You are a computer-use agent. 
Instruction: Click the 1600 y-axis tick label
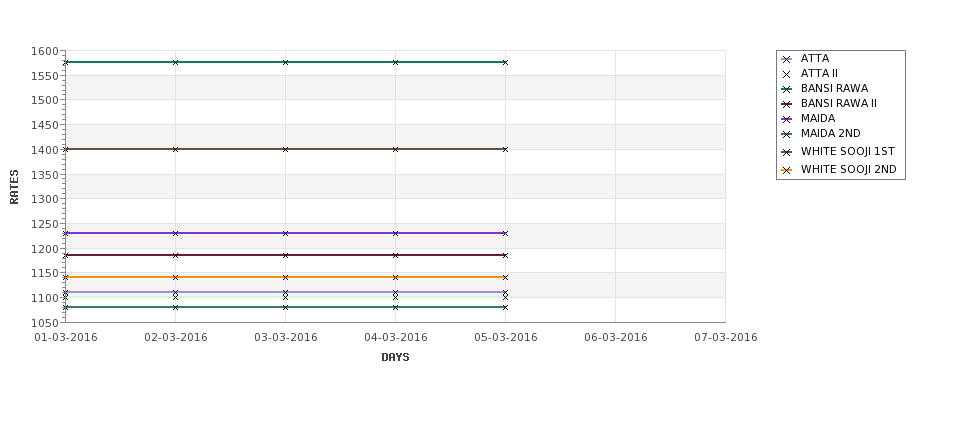tap(44, 51)
